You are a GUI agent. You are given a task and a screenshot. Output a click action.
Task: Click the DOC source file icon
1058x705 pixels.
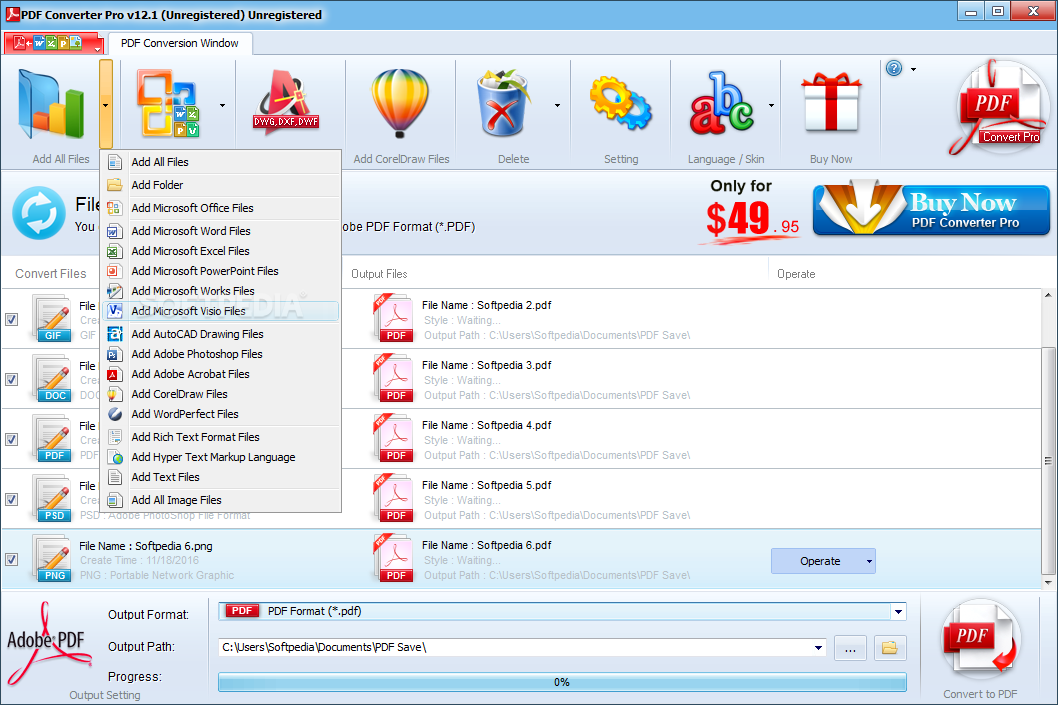tap(53, 378)
